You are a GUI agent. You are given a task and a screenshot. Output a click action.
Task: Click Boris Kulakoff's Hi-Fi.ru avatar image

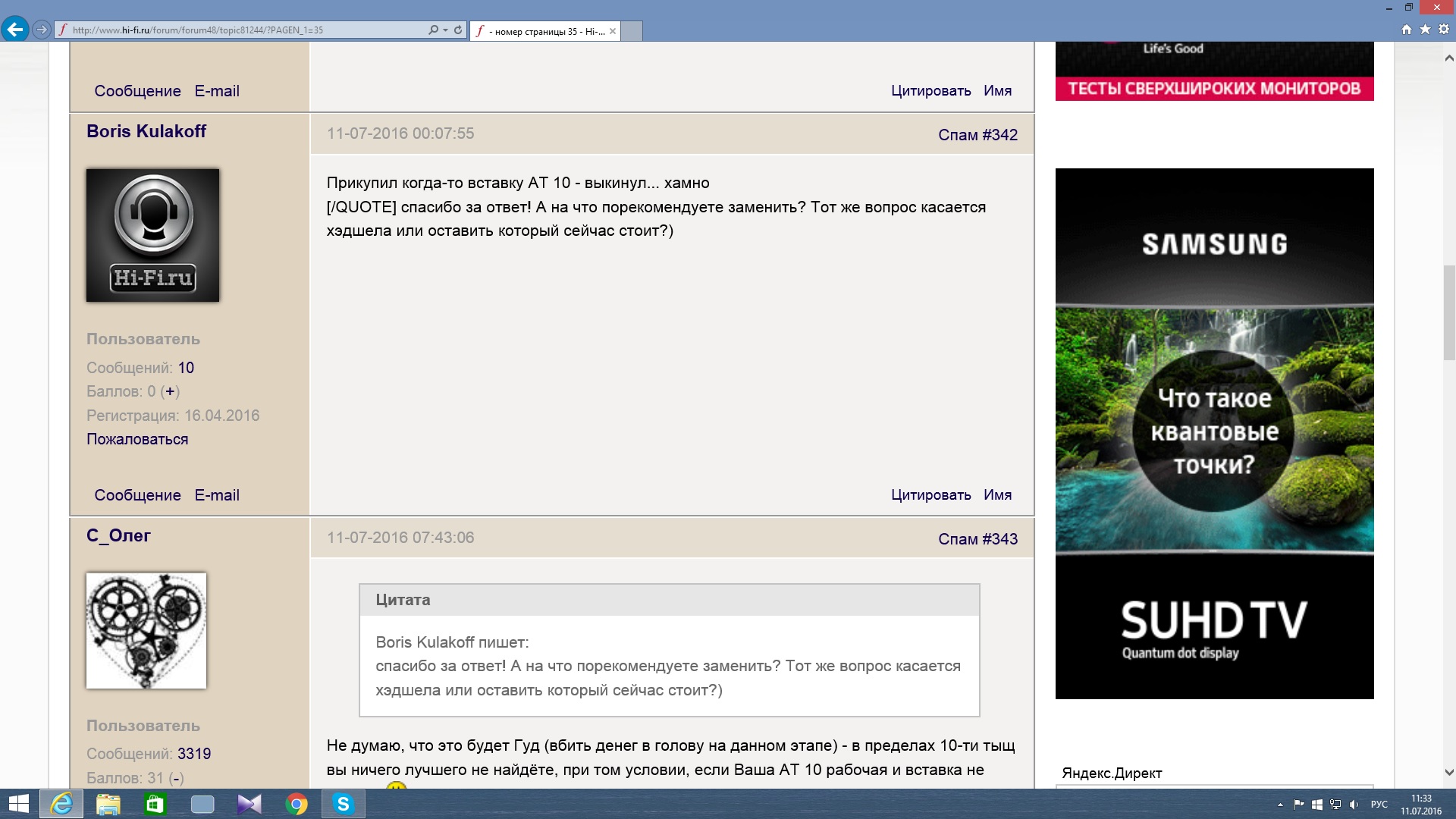(152, 235)
